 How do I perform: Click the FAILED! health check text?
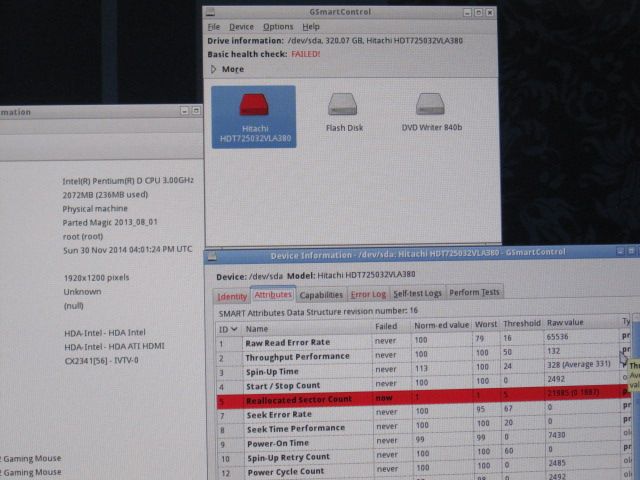pos(305,54)
